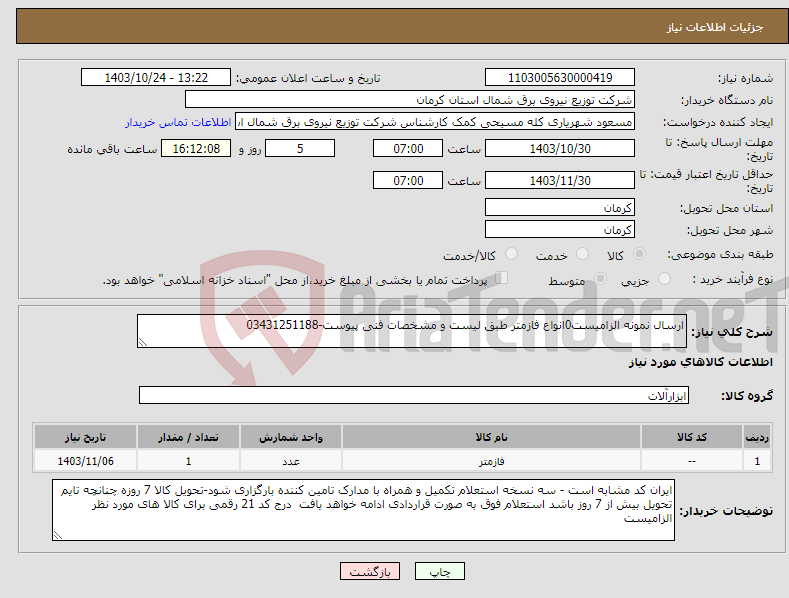Image resolution: width=789 pixels, height=598 pixels.
Task: Click the delivery province field کرمان
Action: (560, 207)
